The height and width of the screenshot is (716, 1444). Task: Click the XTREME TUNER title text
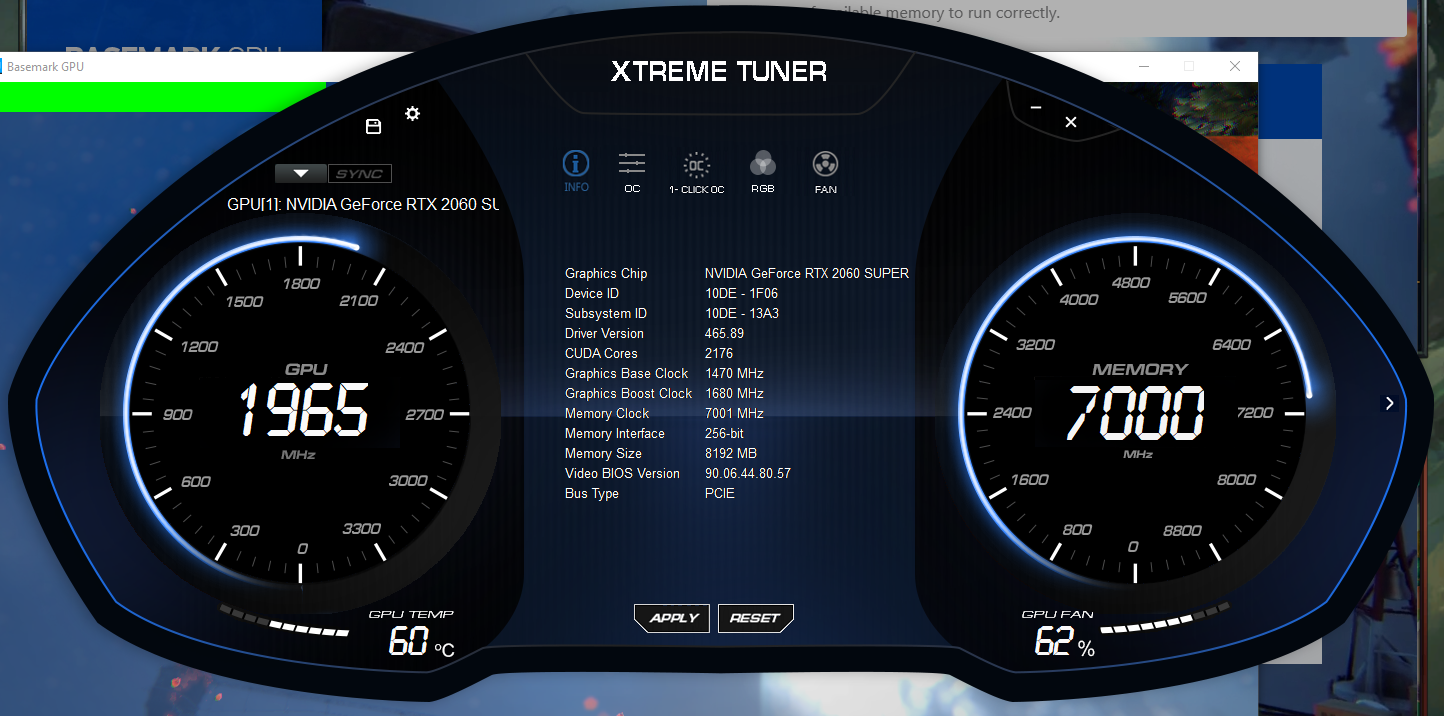(719, 72)
